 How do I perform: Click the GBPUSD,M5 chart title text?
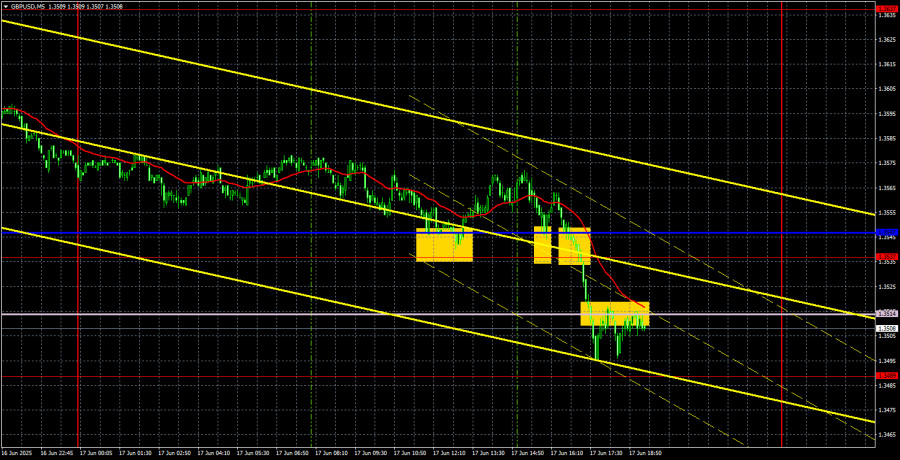click(26, 5)
